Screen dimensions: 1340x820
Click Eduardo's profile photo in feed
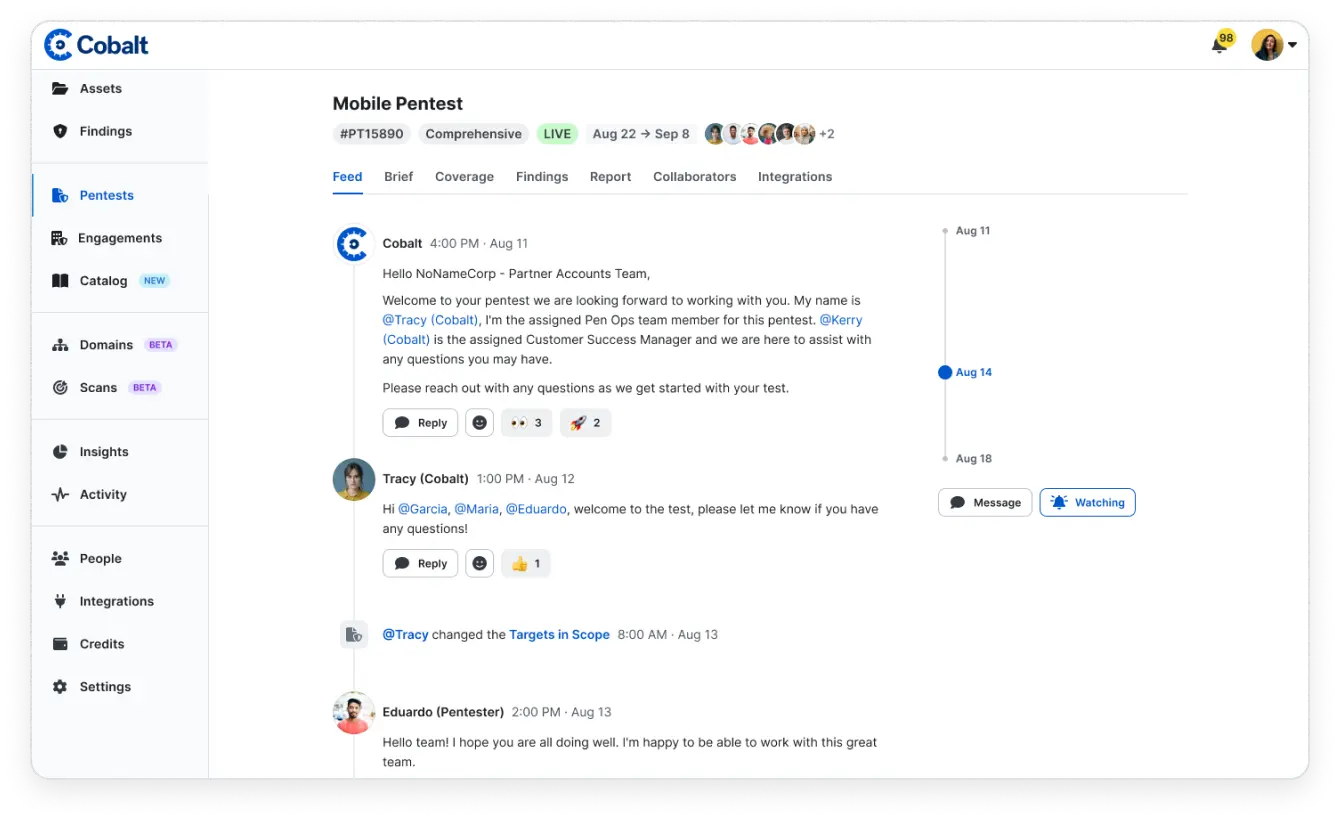tap(353, 713)
